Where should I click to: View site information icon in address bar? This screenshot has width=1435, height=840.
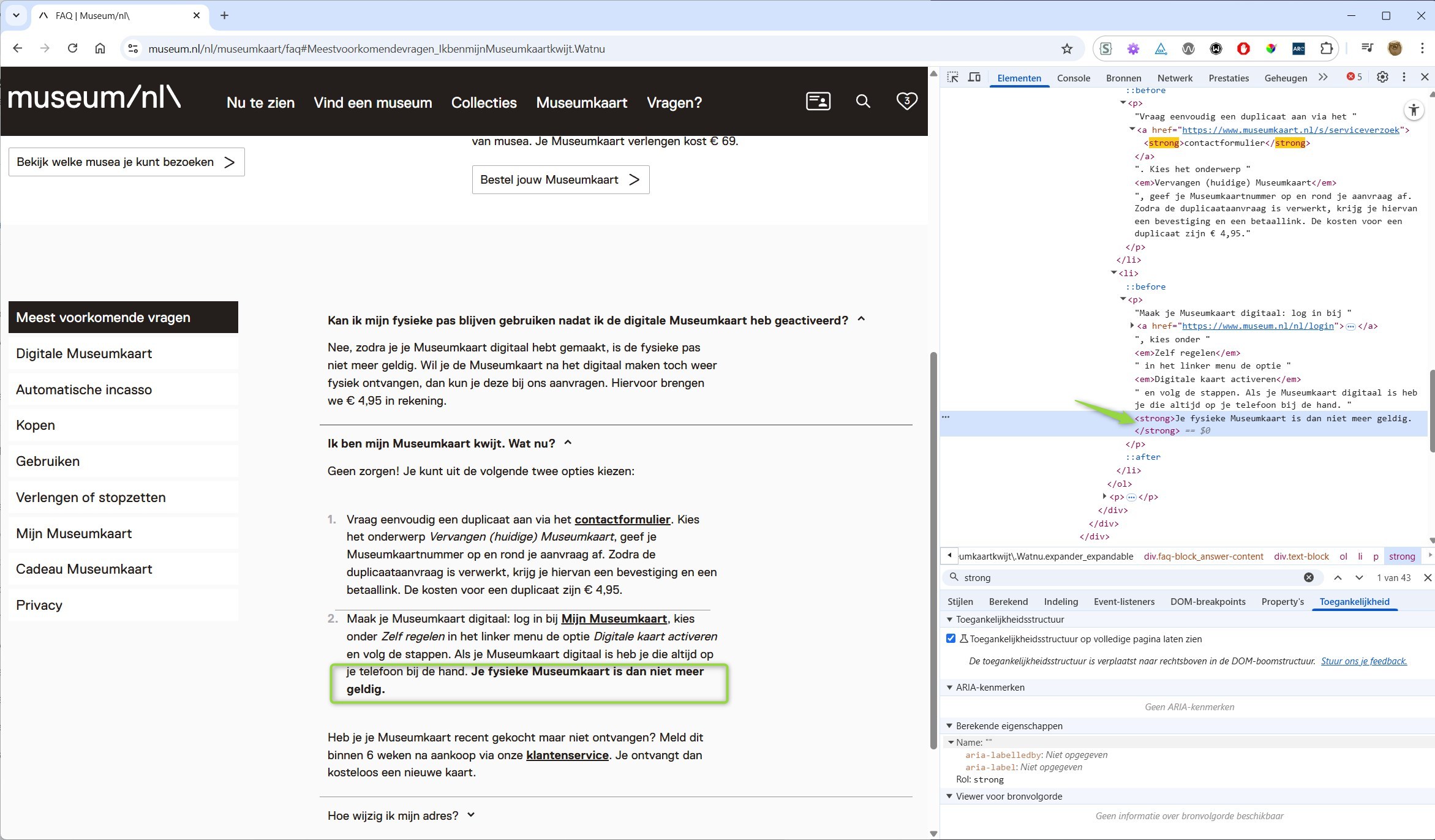tap(133, 48)
